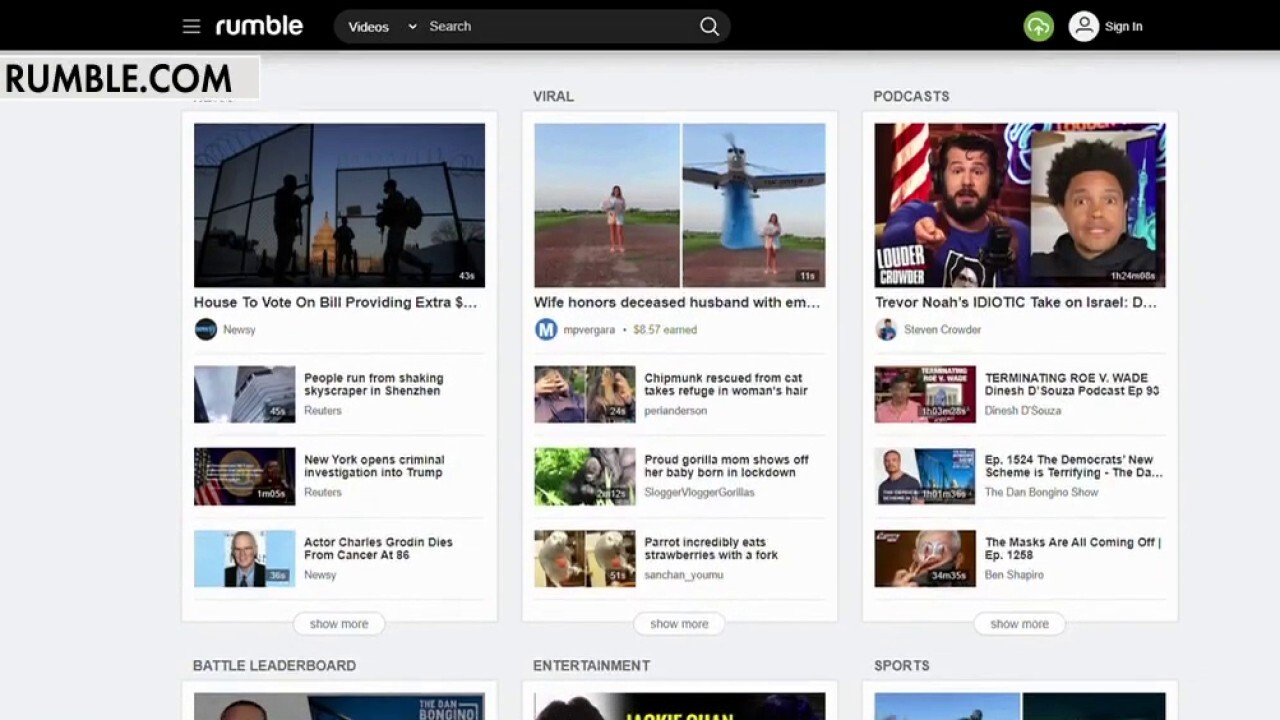Click the search magnifier icon
This screenshot has height=720, width=1280.
pos(709,27)
